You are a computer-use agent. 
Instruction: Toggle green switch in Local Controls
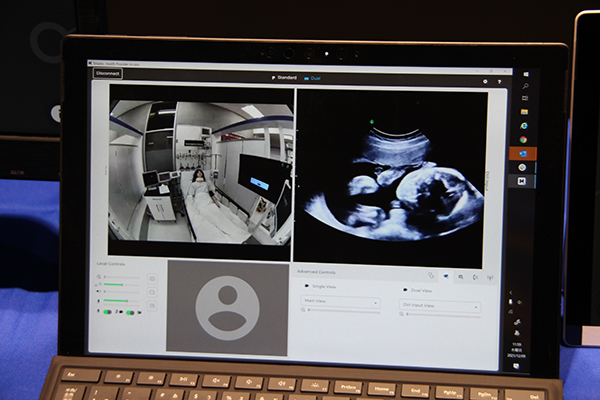(107, 311)
